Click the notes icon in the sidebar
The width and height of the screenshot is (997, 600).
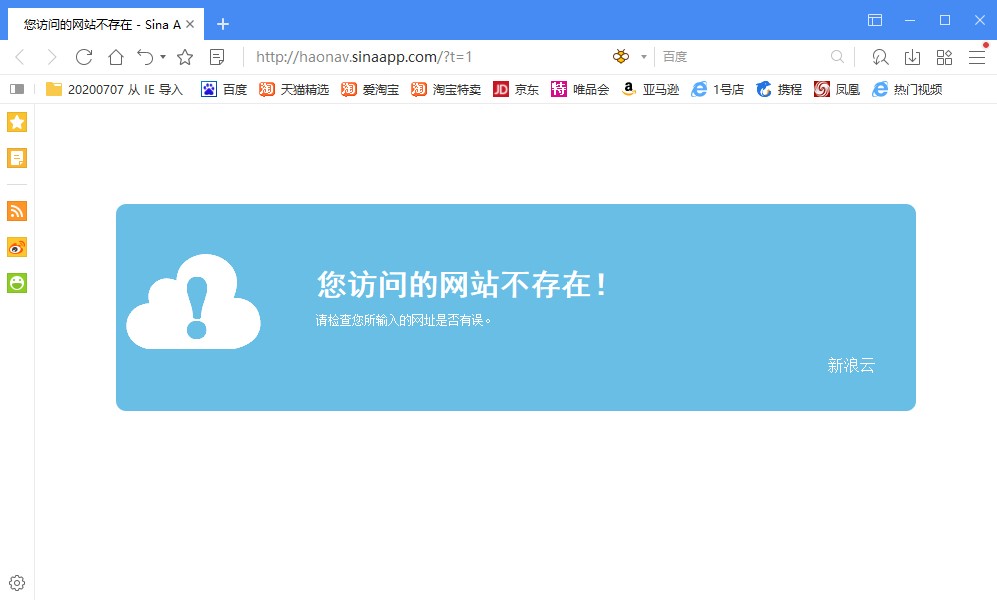[x=16, y=157]
